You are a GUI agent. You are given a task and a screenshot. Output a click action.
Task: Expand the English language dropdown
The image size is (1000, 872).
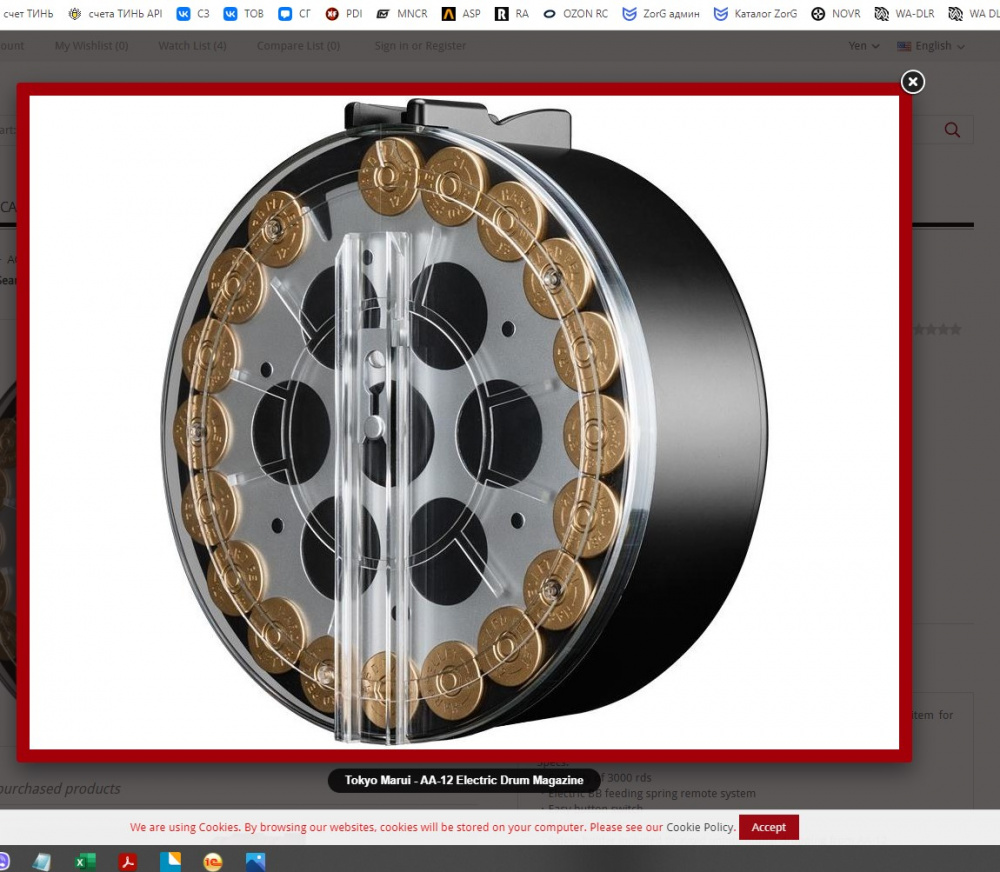pos(931,46)
